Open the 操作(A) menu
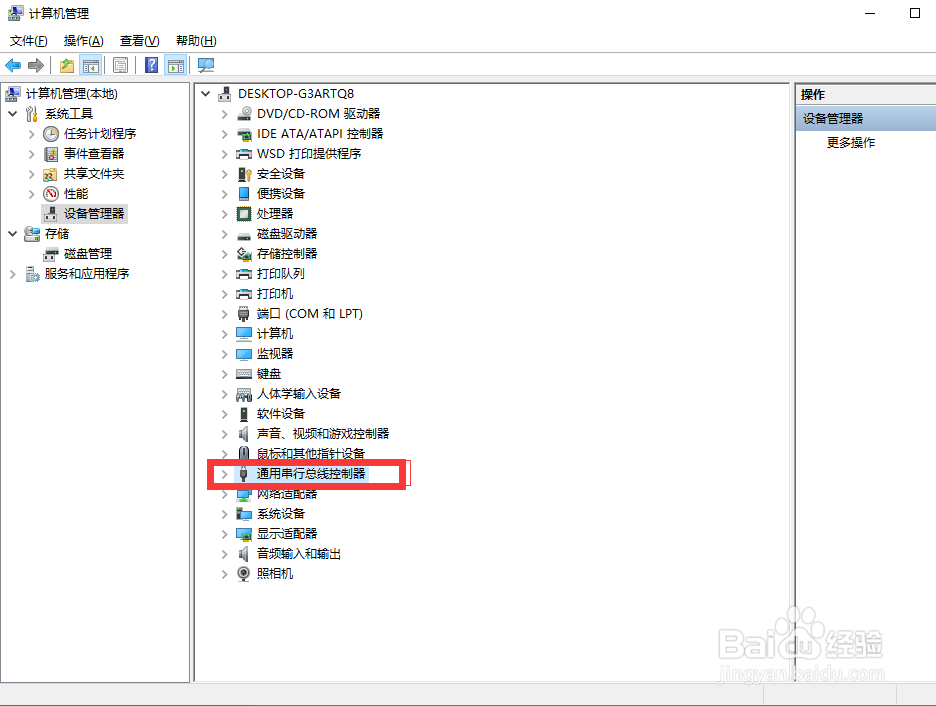 click(x=84, y=41)
